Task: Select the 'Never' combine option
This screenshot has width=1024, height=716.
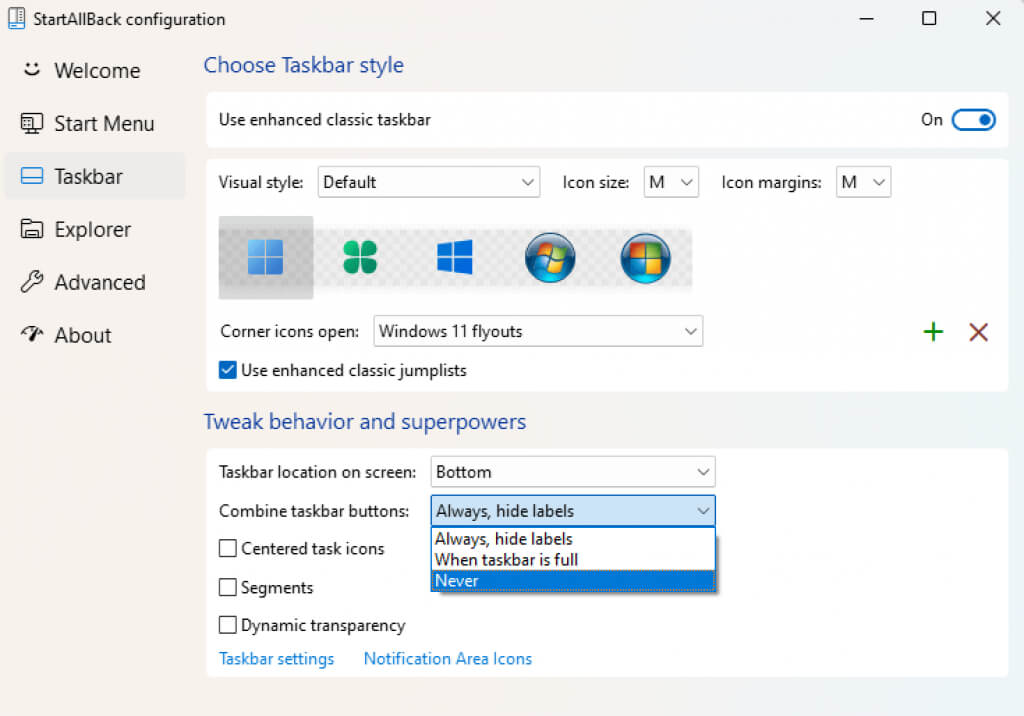Action: 573,581
